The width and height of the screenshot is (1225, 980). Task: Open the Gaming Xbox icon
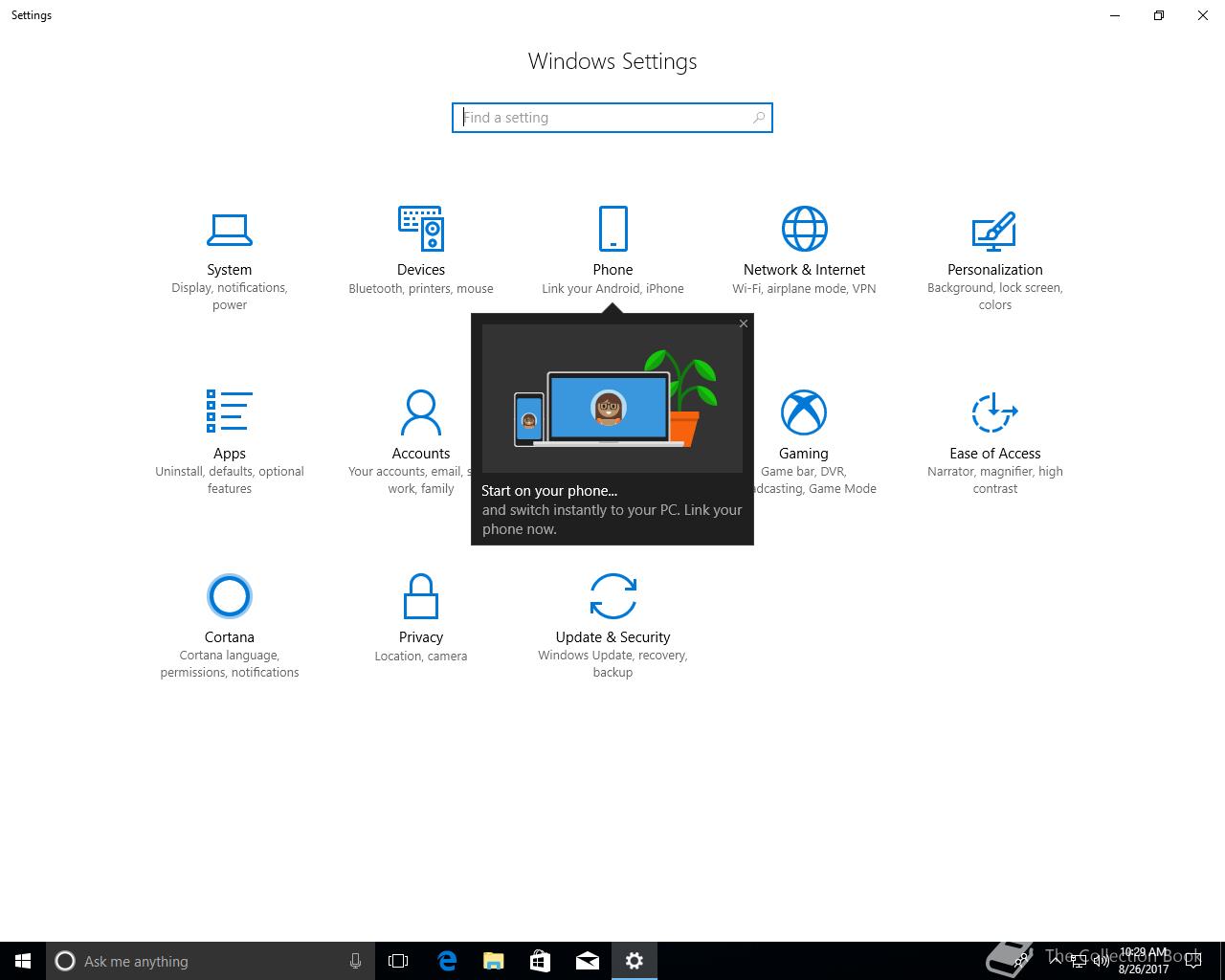(x=804, y=412)
